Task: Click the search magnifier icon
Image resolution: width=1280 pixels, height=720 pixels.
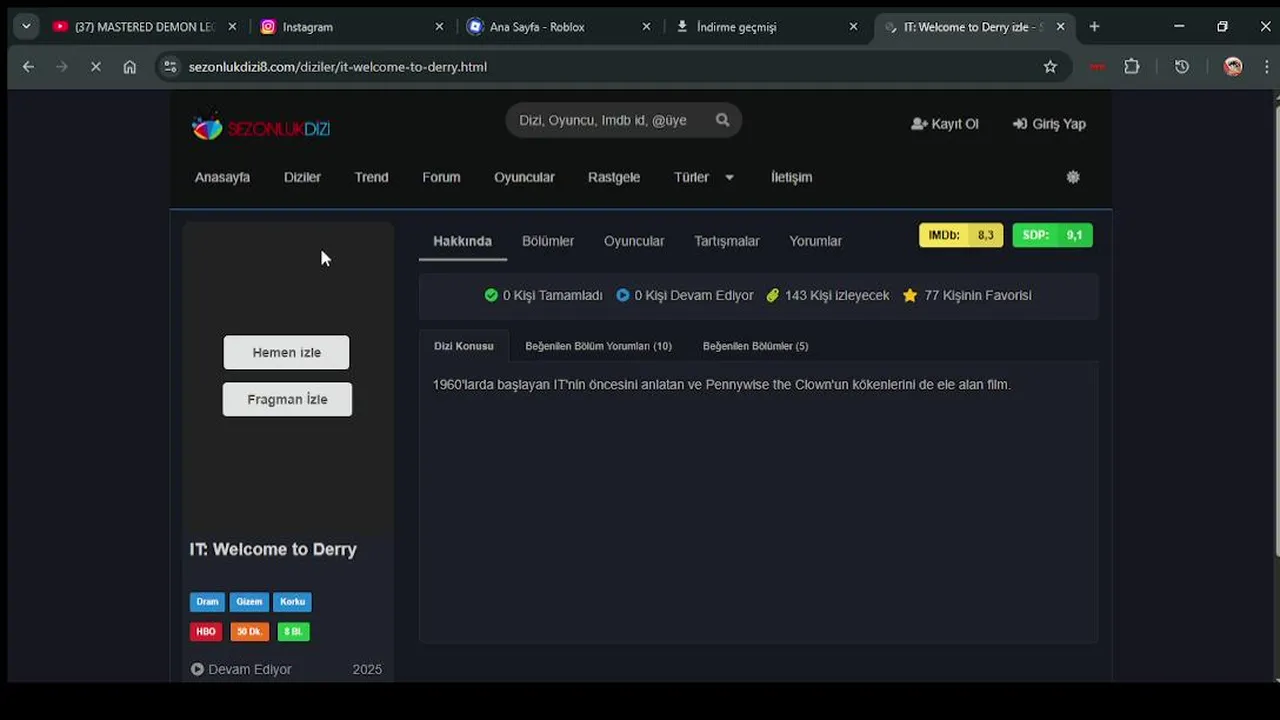Action: pos(722,120)
